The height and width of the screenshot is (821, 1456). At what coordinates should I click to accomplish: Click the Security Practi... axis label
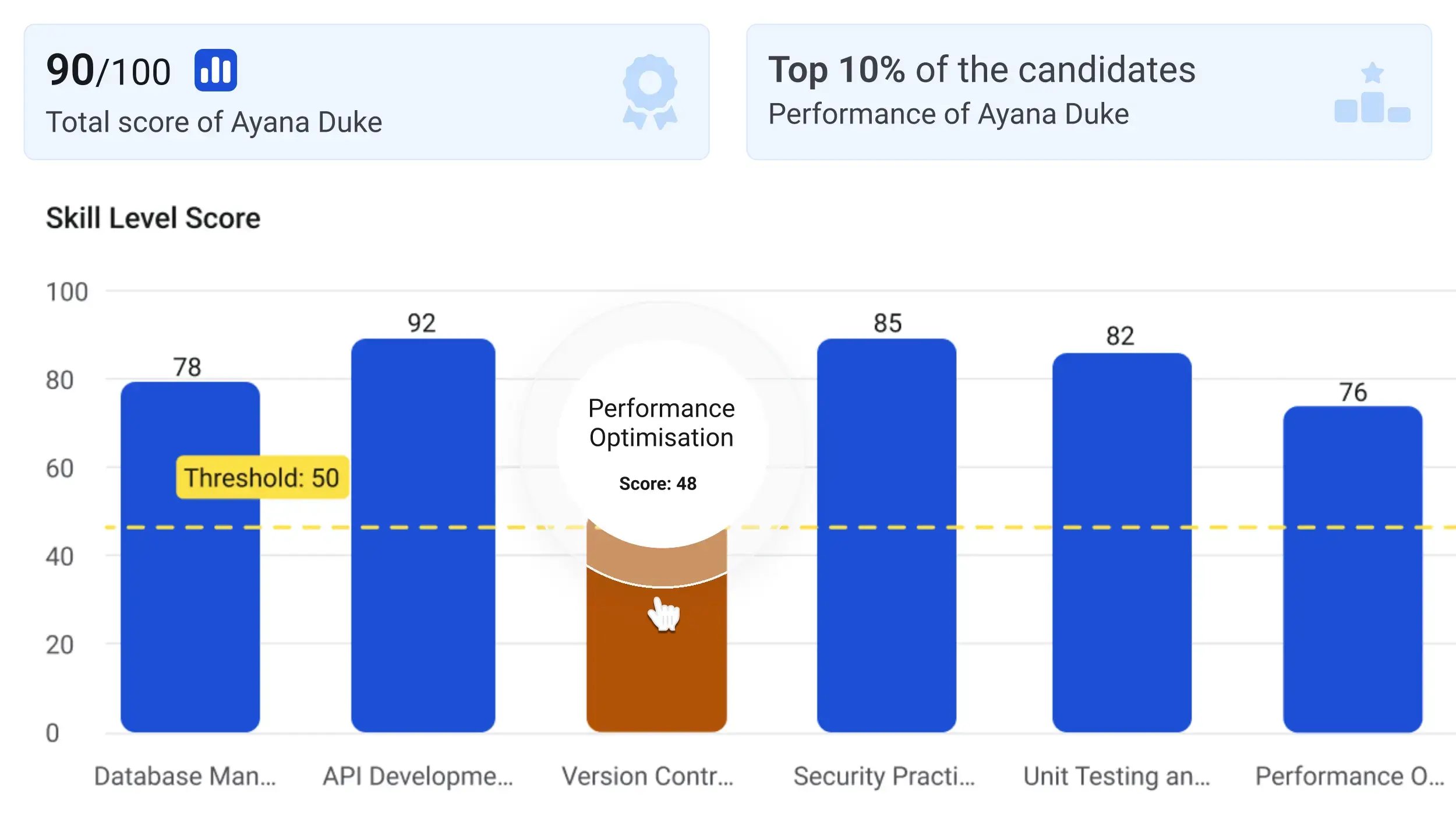(884, 776)
